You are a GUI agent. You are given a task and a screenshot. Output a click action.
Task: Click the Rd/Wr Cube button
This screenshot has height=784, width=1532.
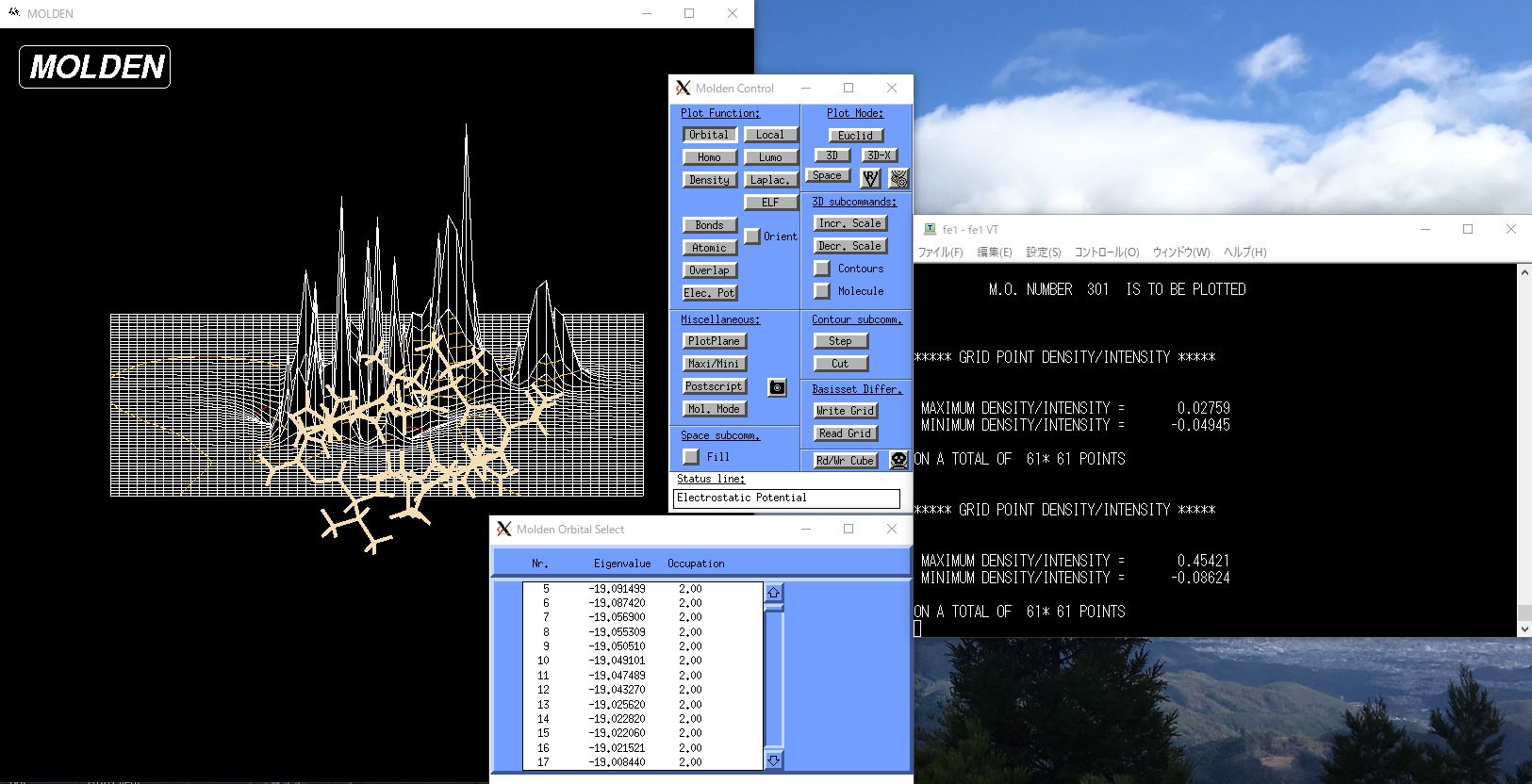tap(845, 461)
